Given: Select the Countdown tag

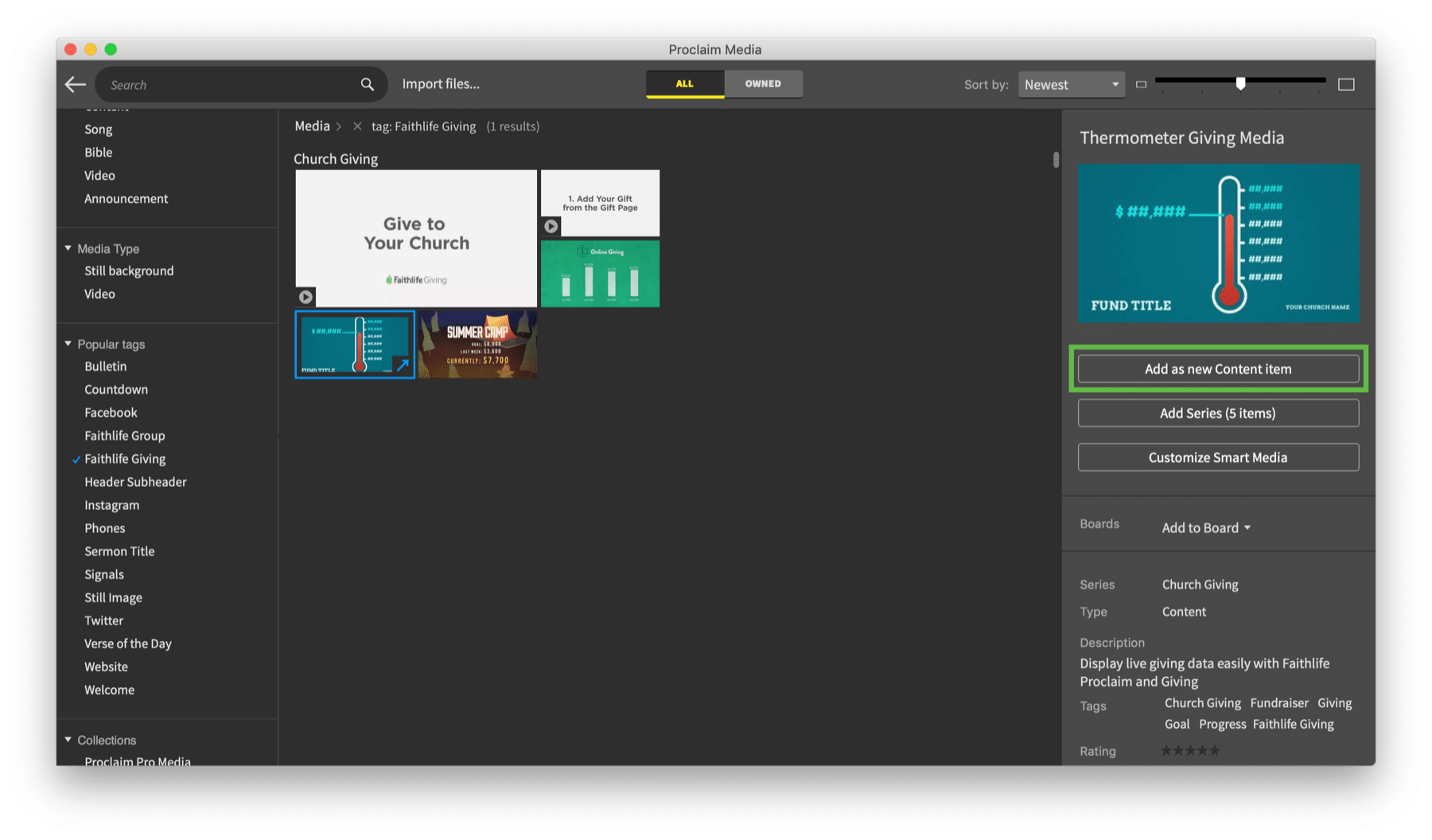Looking at the screenshot, I should [x=116, y=389].
